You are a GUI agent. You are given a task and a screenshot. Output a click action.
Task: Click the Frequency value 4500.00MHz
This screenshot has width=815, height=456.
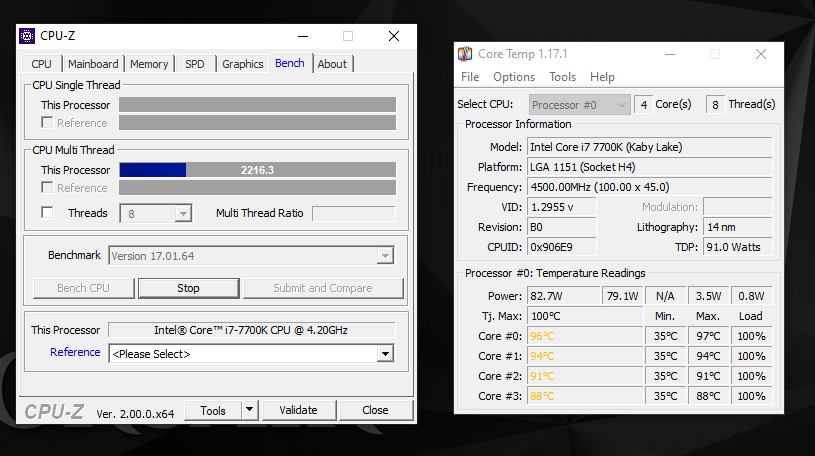[650, 187]
